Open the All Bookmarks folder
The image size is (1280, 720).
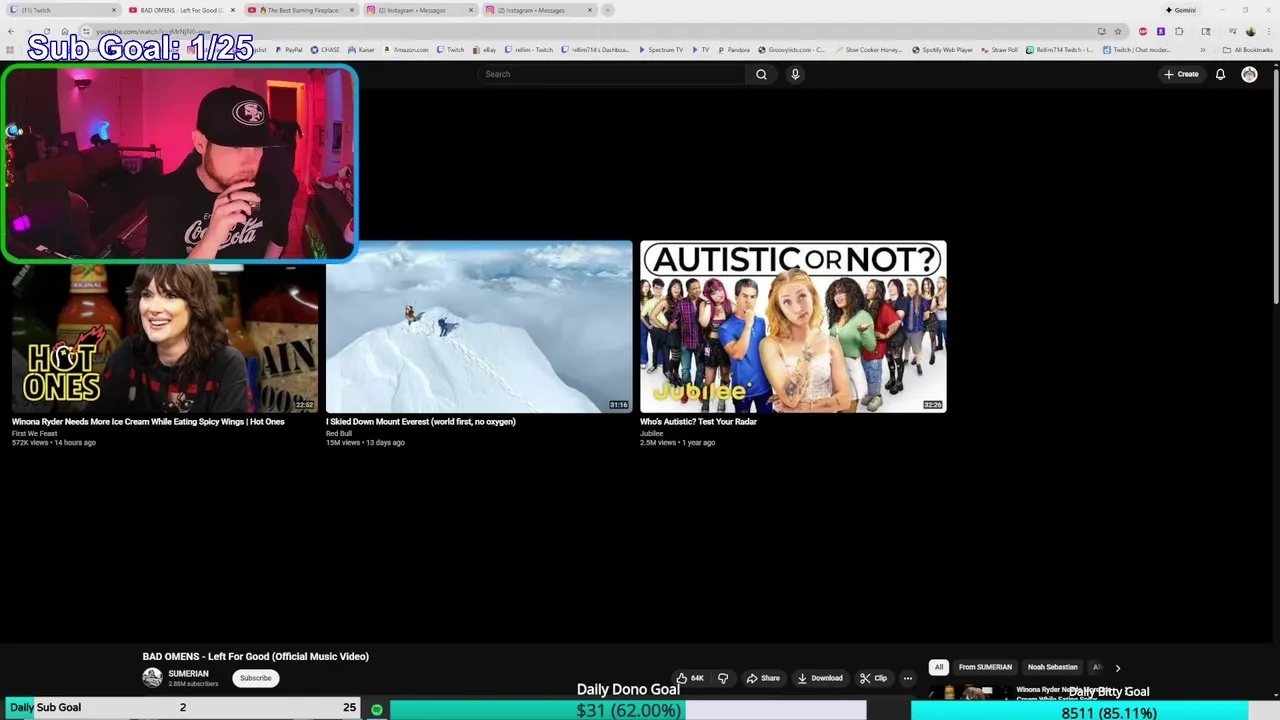pyautogui.click(x=1247, y=50)
